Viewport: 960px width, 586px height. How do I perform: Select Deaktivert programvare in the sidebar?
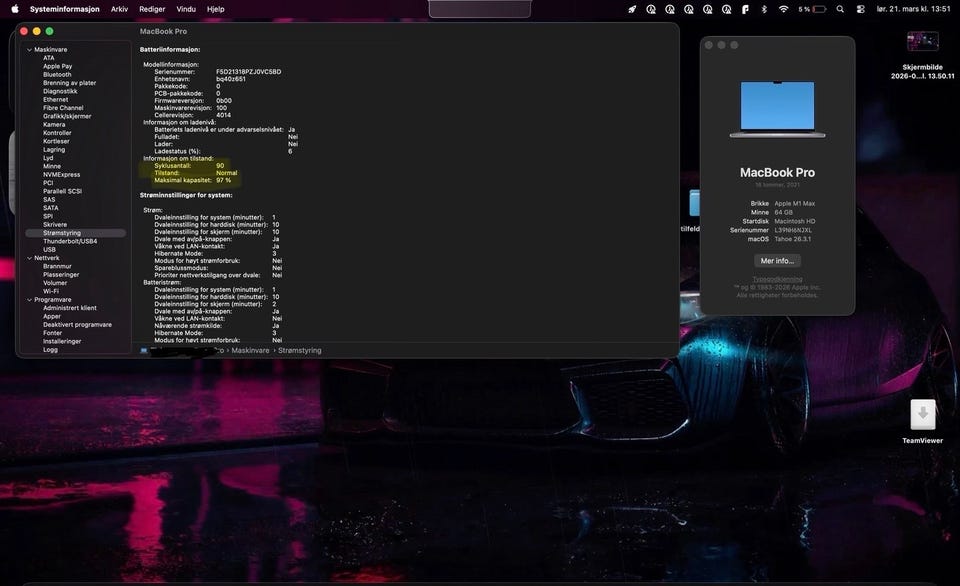[77, 325]
